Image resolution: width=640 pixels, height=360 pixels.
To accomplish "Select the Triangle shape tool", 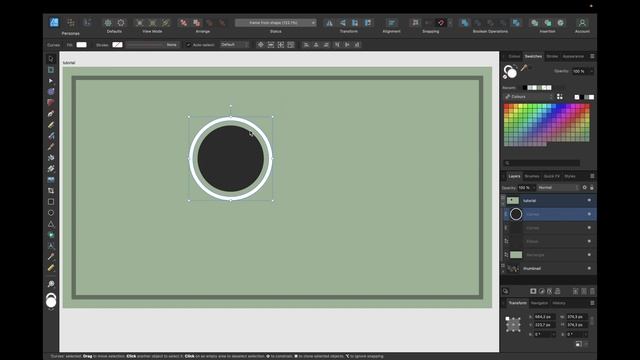I will coord(51,224).
